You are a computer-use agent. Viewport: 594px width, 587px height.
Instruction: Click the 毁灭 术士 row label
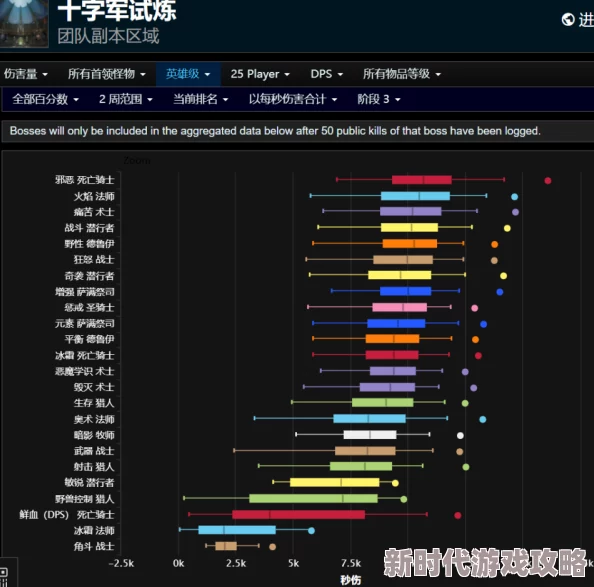(x=94, y=387)
